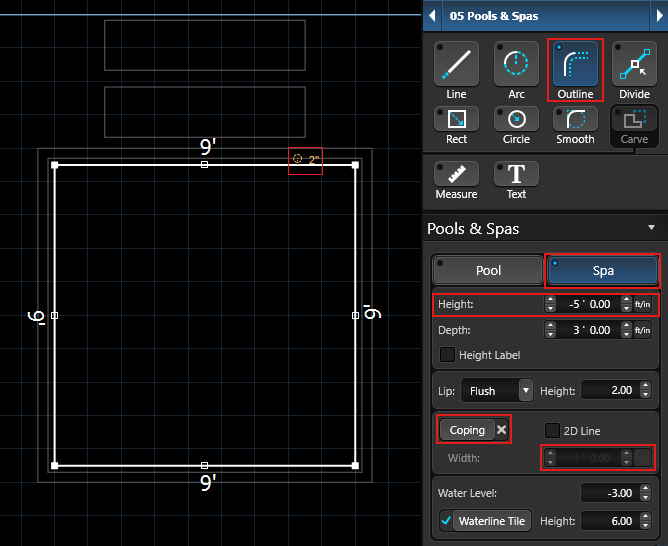The image size is (668, 546).
Task: Check the 2D Line option
Action: (553, 430)
